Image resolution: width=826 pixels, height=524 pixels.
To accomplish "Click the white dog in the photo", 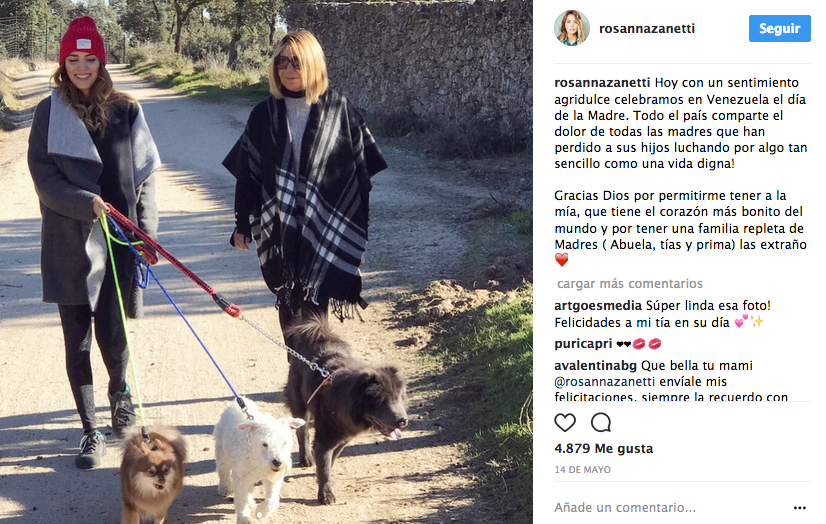I will tap(253, 456).
